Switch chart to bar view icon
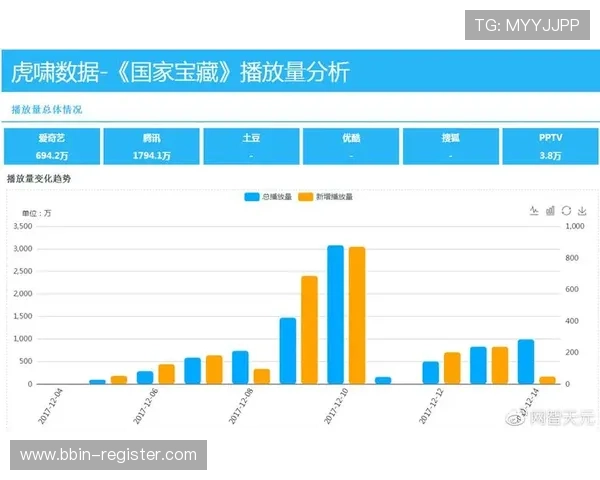 (550, 211)
